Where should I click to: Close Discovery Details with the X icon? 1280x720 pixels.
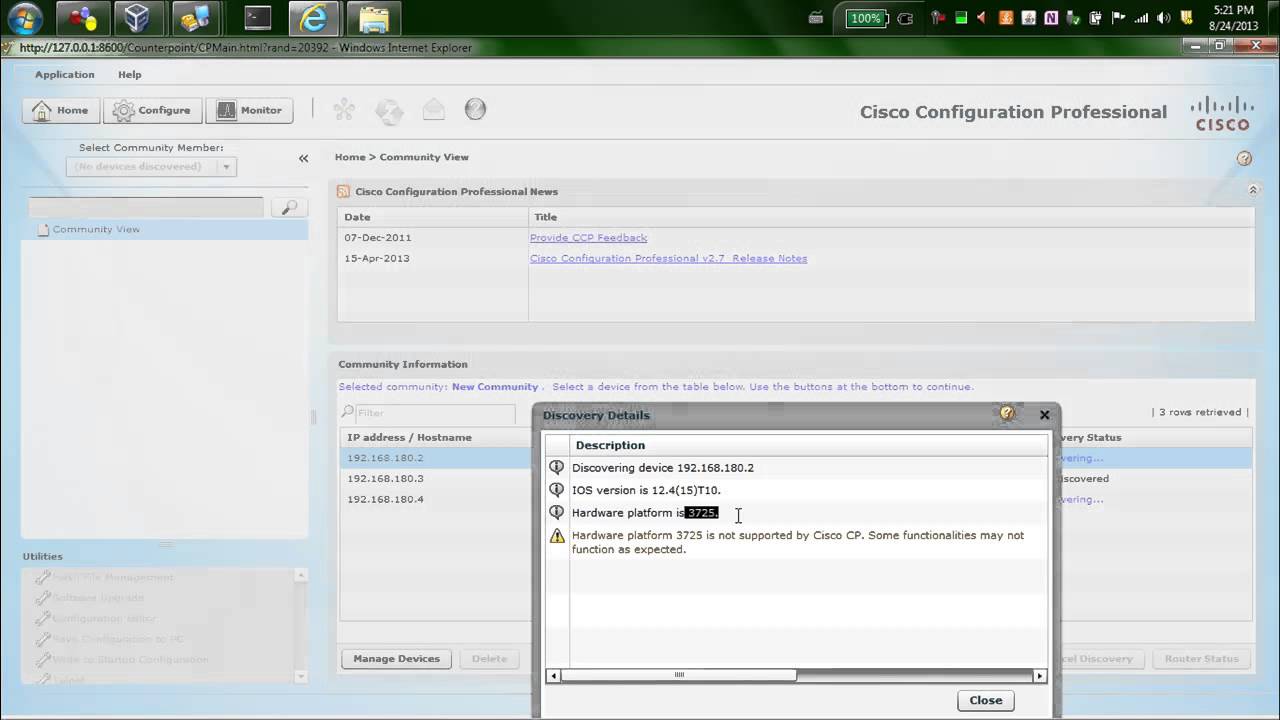(x=1044, y=415)
